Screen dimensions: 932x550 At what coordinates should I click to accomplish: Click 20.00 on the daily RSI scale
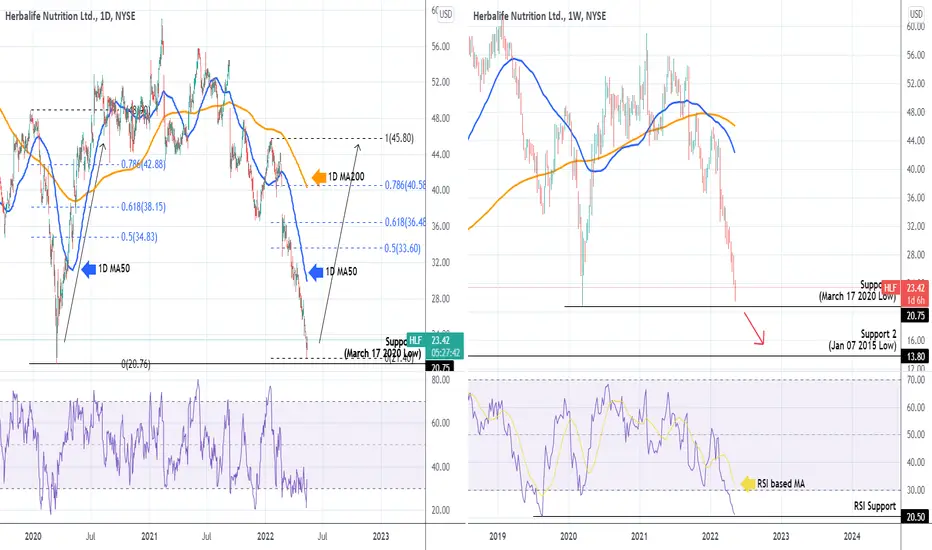(440, 510)
